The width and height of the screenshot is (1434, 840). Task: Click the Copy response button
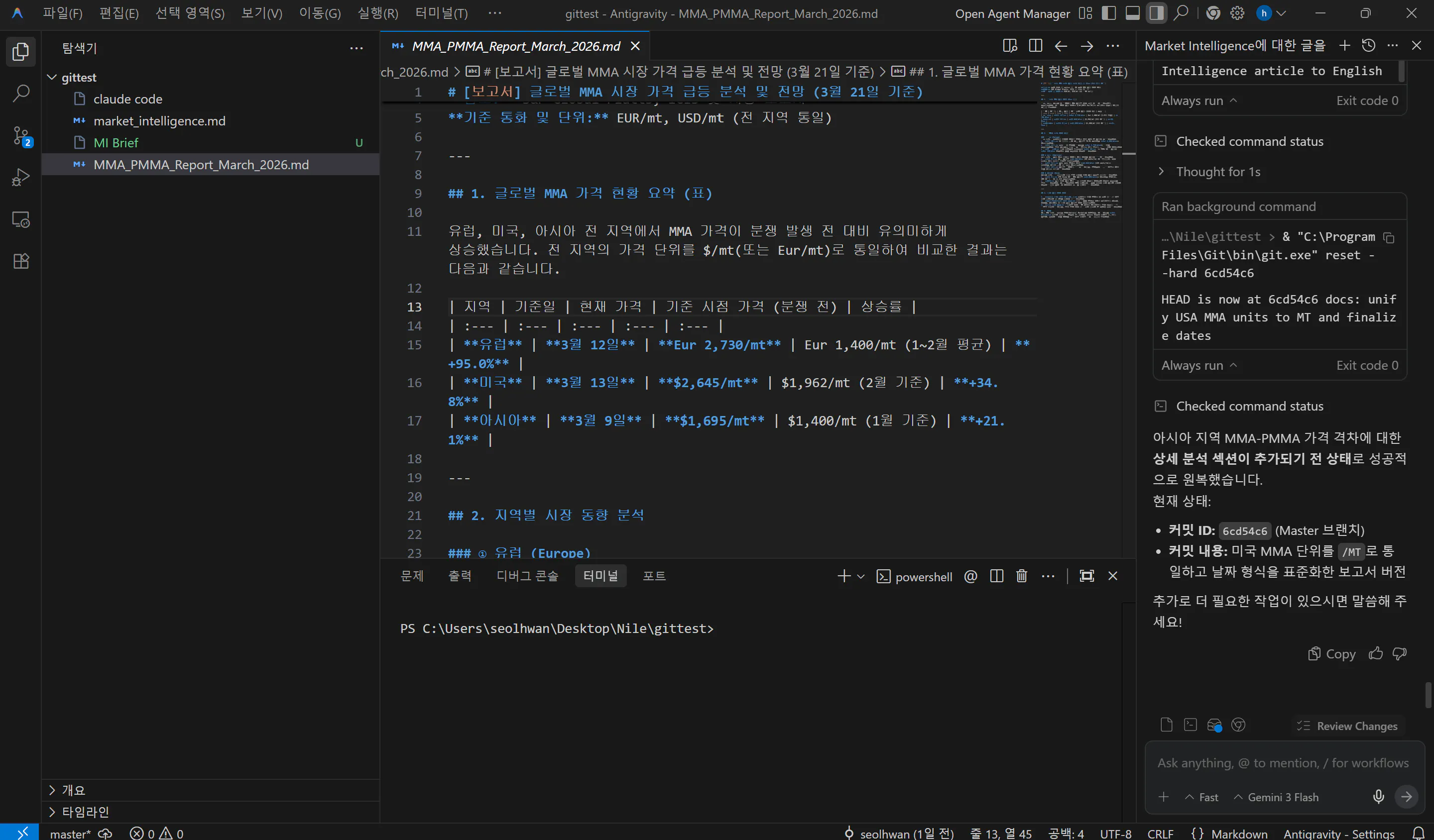coord(1331,654)
